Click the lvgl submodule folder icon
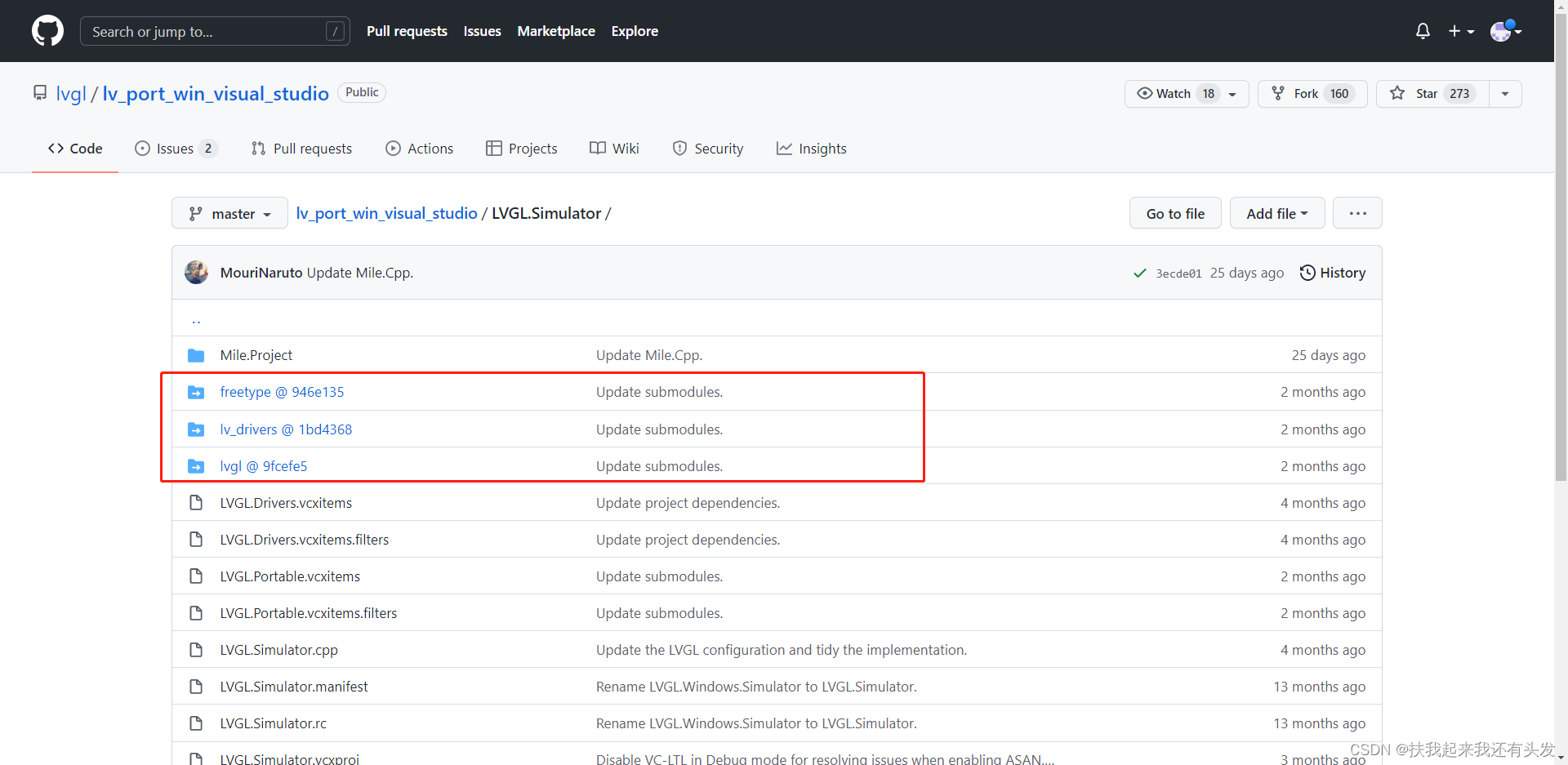The width and height of the screenshot is (1568, 765). [x=196, y=466]
